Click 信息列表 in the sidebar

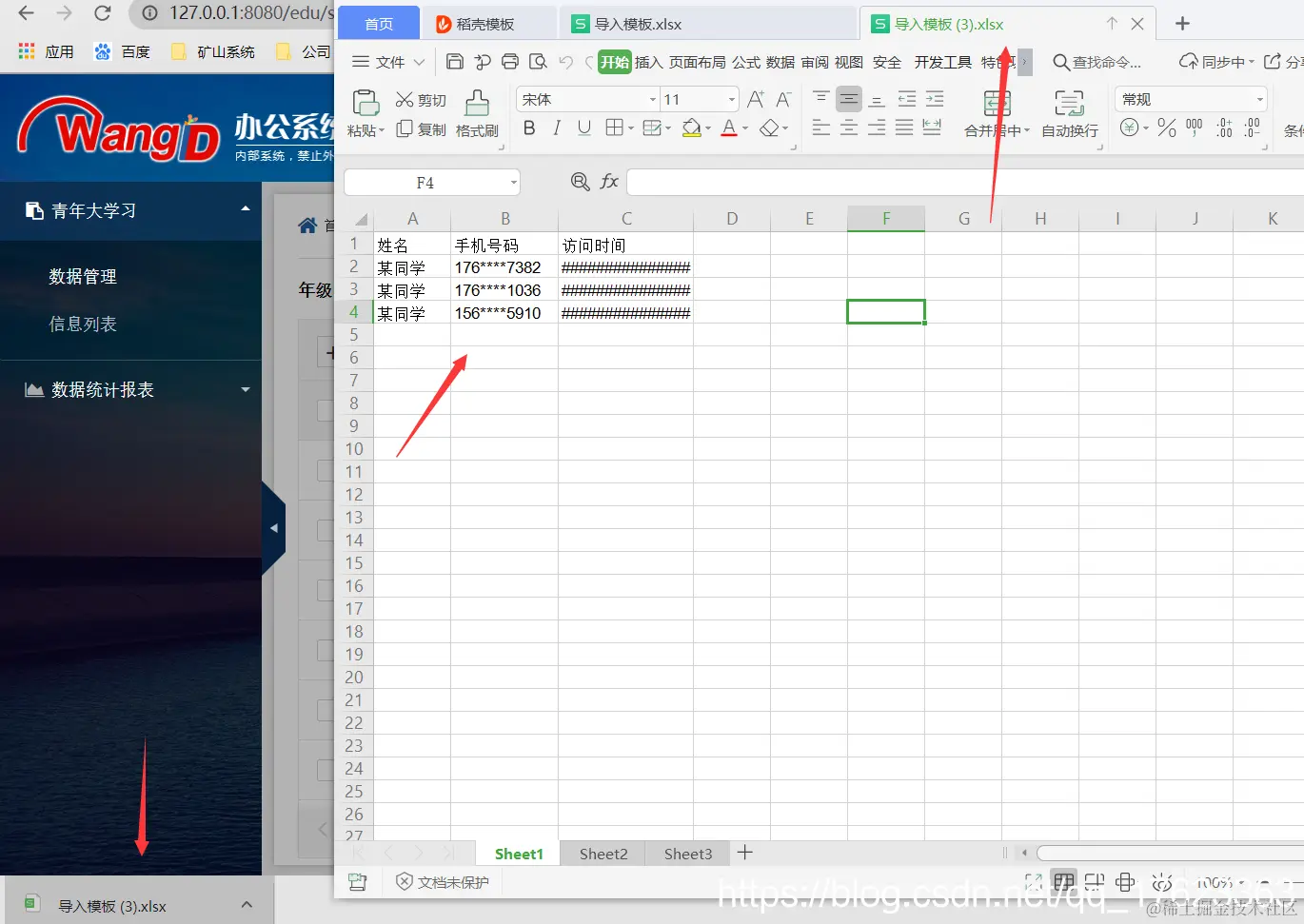point(83,324)
